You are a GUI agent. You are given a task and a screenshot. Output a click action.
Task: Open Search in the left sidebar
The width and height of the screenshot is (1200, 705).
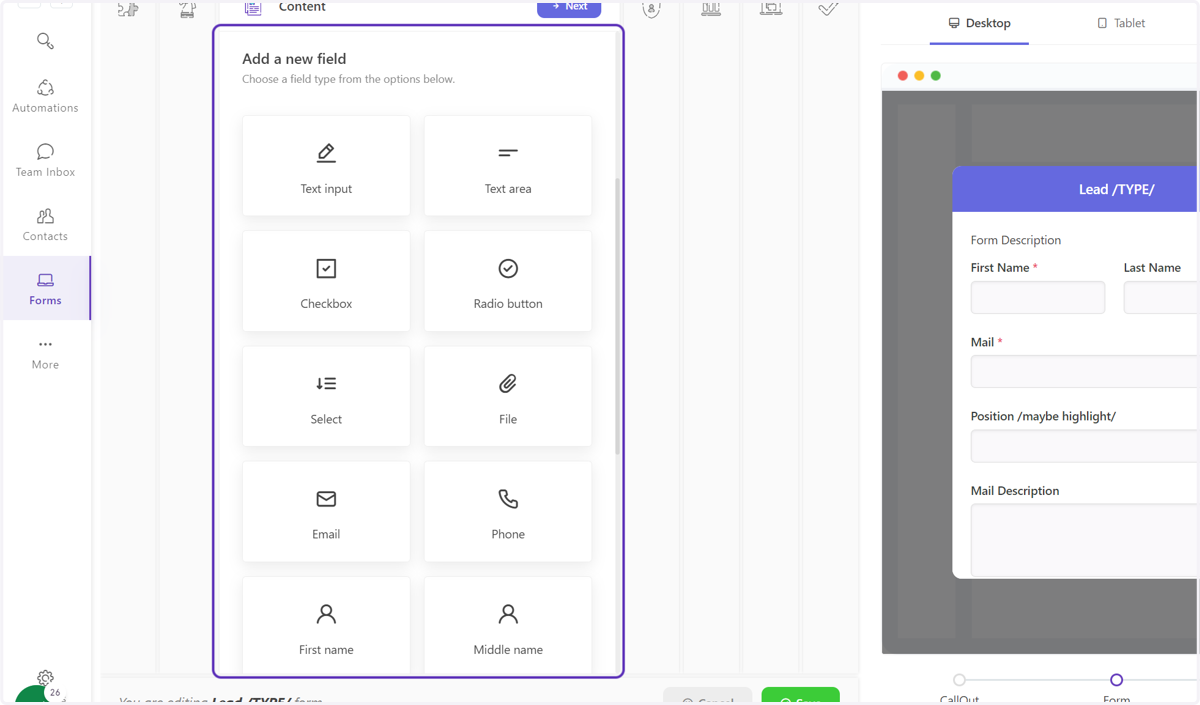[x=45, y=41]
